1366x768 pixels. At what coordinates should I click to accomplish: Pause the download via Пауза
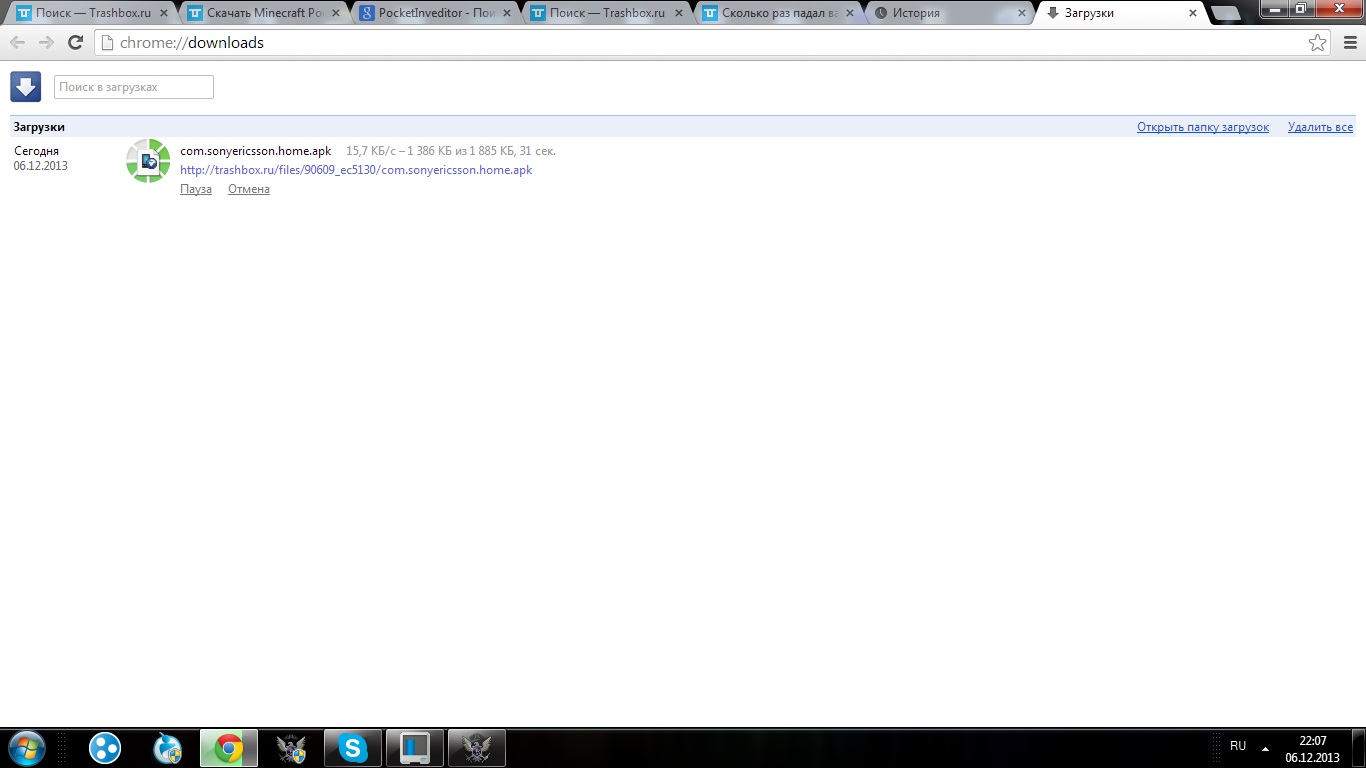coord(196,189)
